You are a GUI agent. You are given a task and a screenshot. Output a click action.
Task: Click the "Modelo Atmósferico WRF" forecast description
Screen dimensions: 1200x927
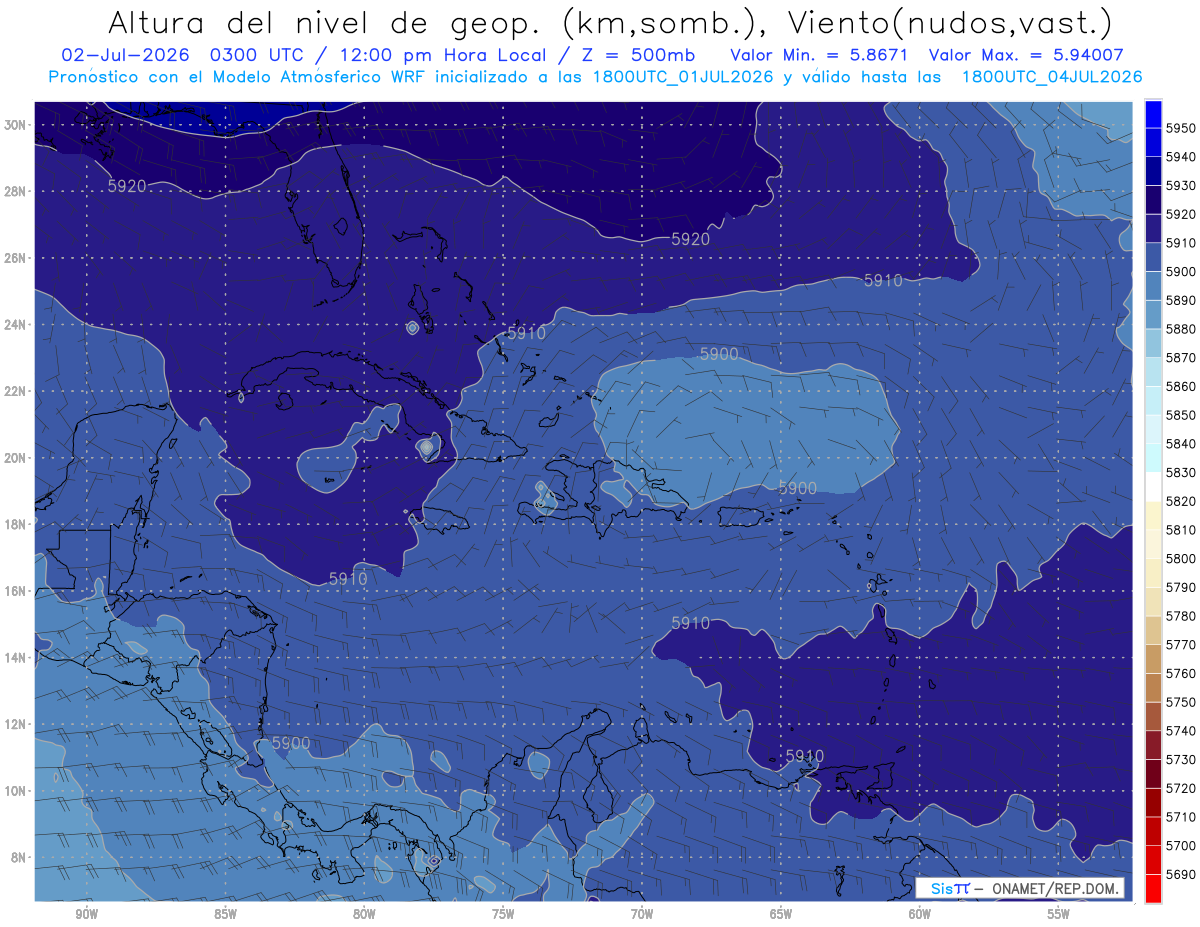[x=320, y=77]
